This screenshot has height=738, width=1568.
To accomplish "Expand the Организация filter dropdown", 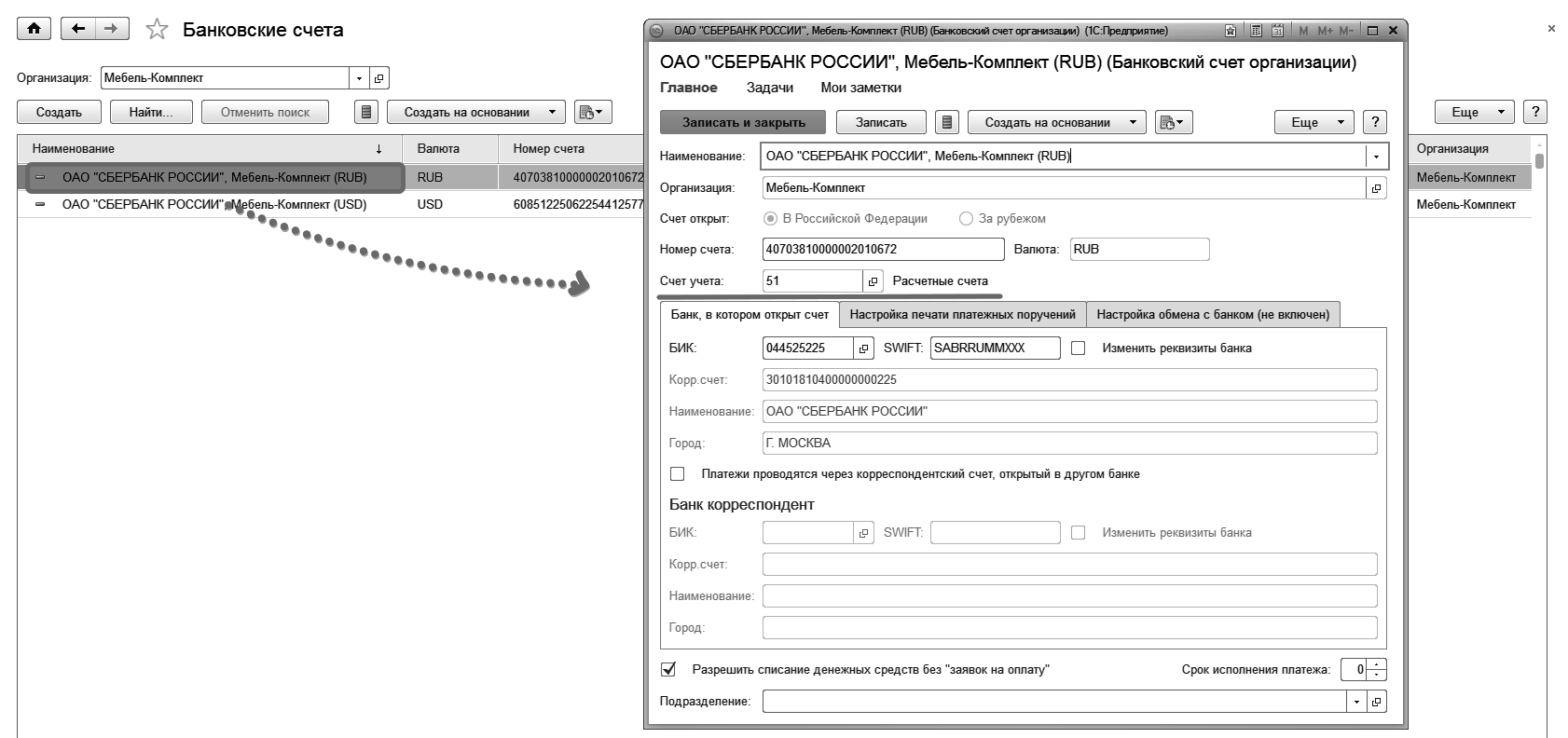I will coord(360,78).
